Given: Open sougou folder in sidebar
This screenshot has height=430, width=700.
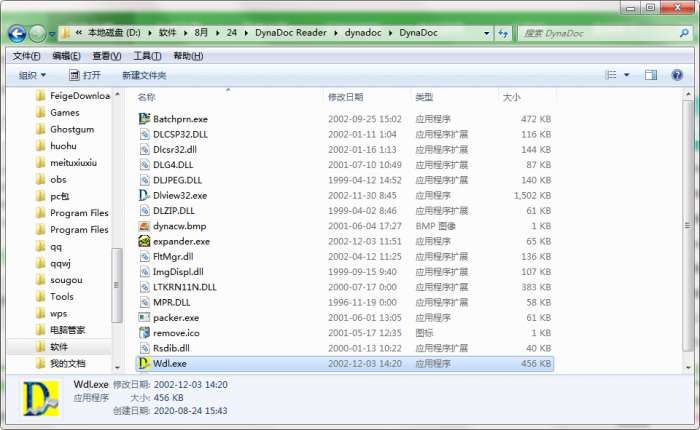Looking at the screenshot, I should [x=59, y=280].
